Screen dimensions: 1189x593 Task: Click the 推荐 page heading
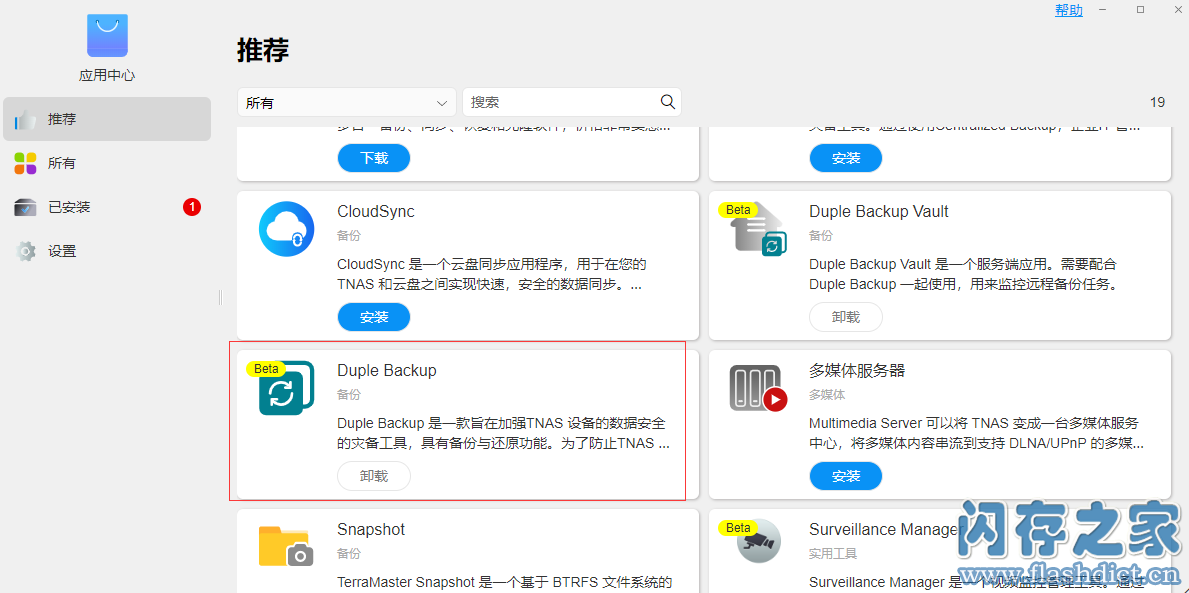click(x=263, y=51)
